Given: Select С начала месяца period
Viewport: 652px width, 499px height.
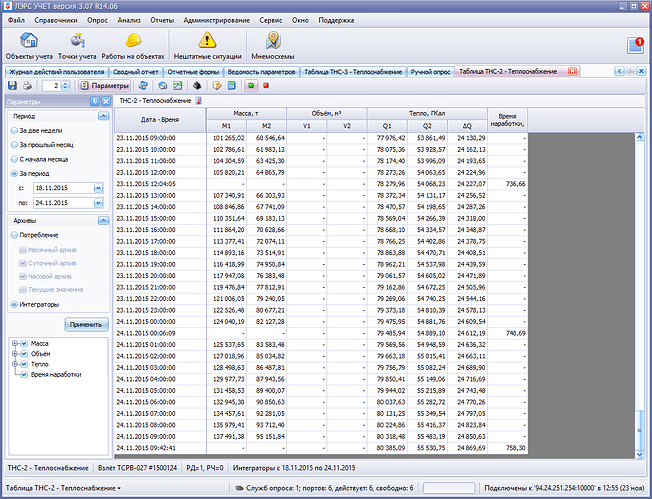Looking at the screenshot, I should pyautogui.click(x=40, y=159).
